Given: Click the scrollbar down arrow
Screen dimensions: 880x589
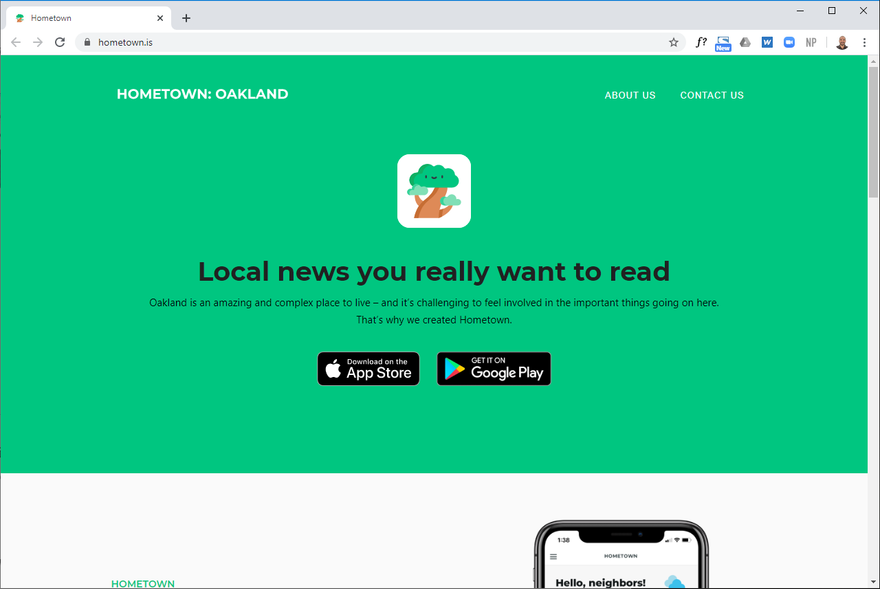Looking at the screenshot, I should coord(873,582).
